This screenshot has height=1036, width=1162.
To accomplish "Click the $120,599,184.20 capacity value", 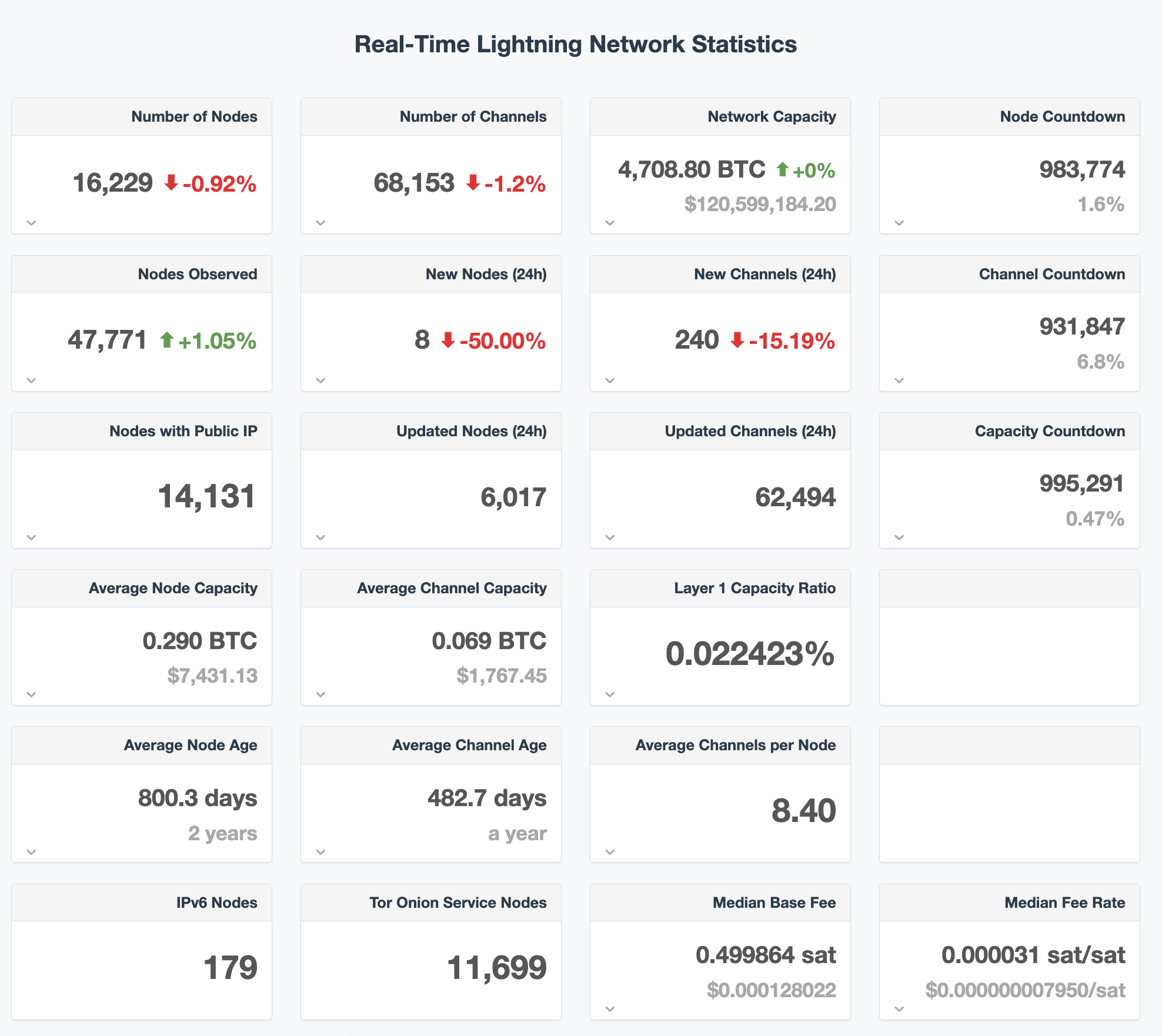I will click(760, 204).
